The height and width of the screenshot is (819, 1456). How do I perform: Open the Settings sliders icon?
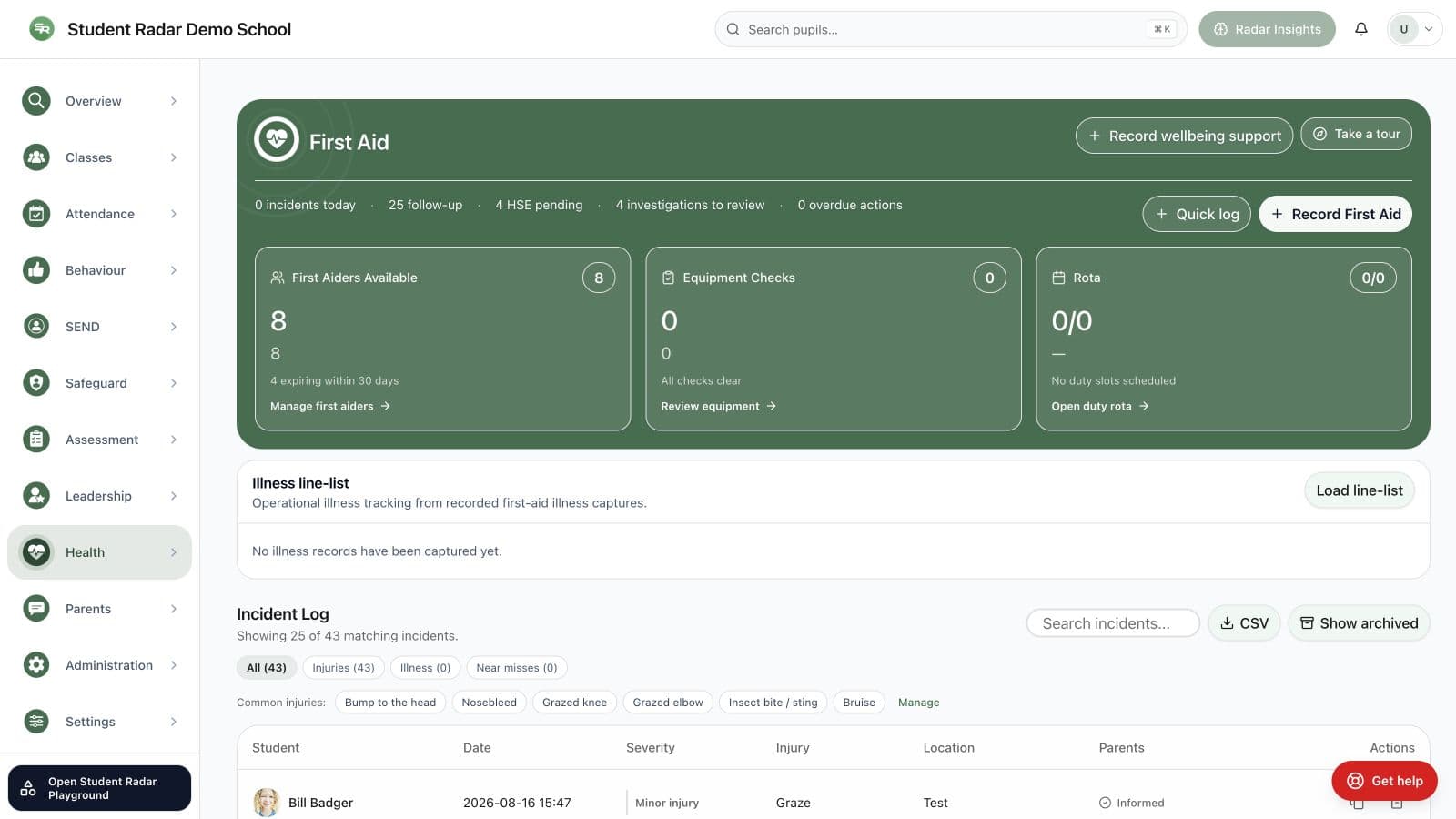point(36,722)
